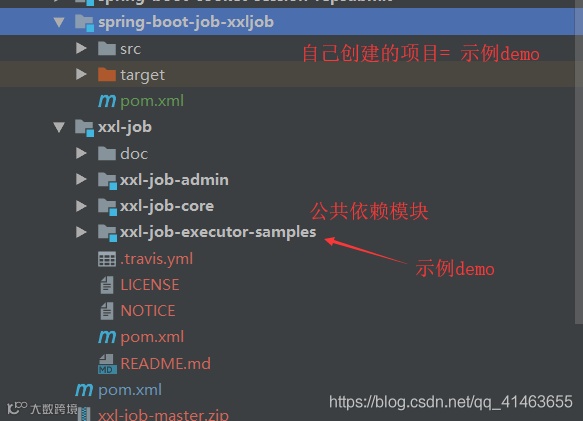Click the orange target folder icon
This screenshot has width=583, height=421.
pos(107,74)
